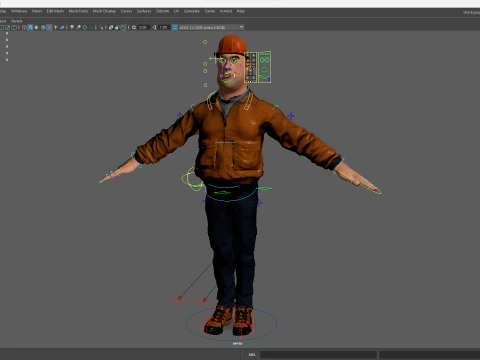The width and height of the screenshot is (480, 360).
Task: Toggle X-ray joints icon
Action: coord(124,27)
